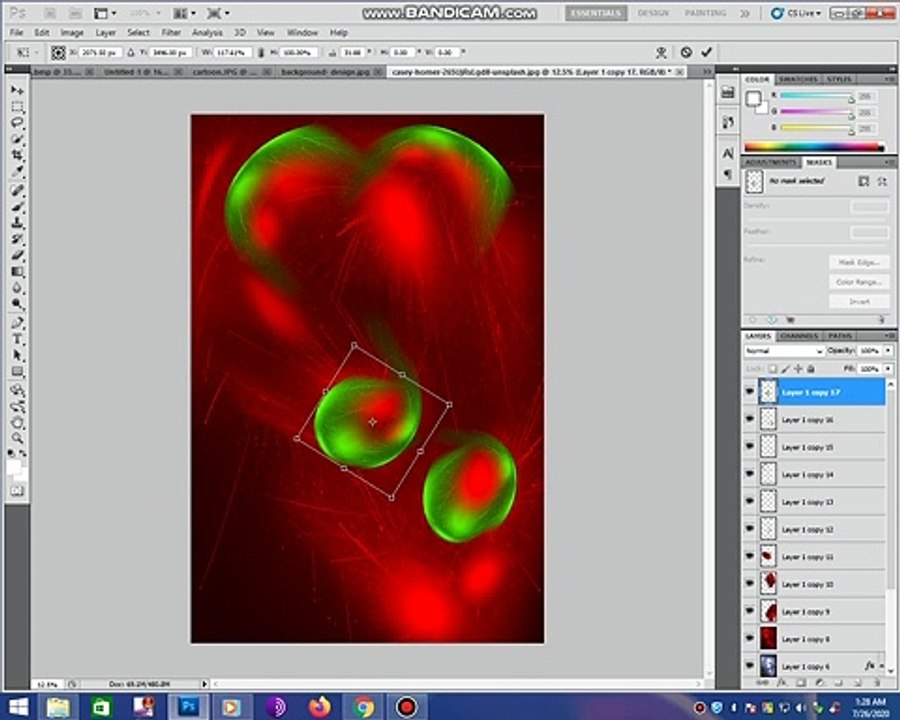Select the Dodge tool
This screenshot has width=900, height=720.
point(17,304)
